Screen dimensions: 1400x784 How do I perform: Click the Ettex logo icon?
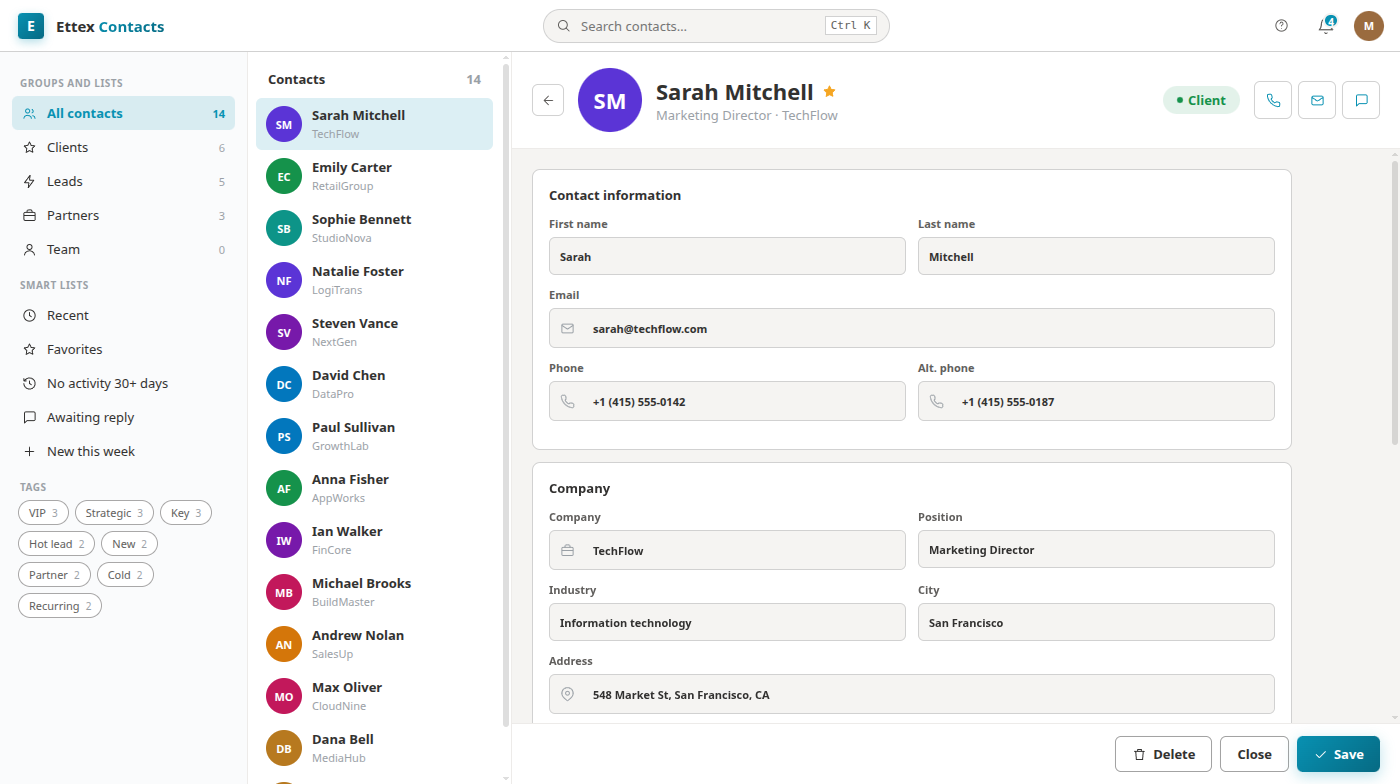pos(31,26)
